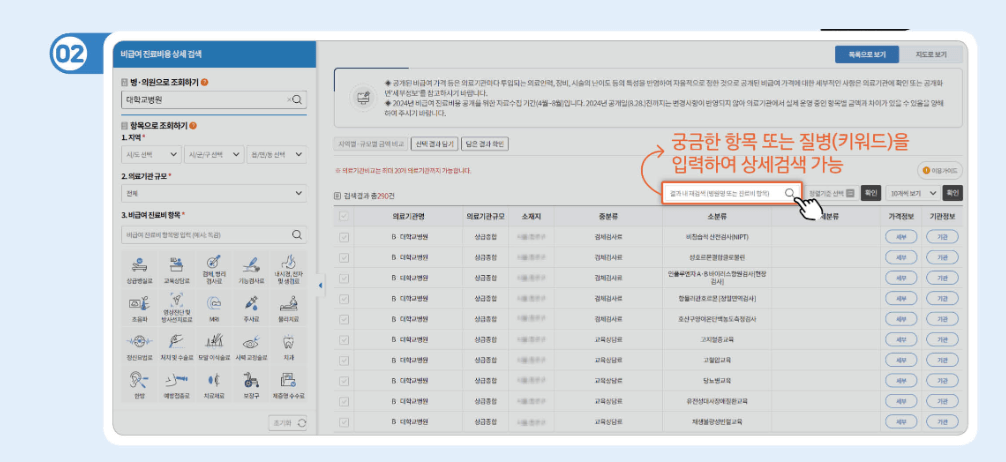Viewport: 1006px width, 462px height.
Task: Open the 시/도 선택 dropdown
Action: pyautogui.click(x=151, y=155)
